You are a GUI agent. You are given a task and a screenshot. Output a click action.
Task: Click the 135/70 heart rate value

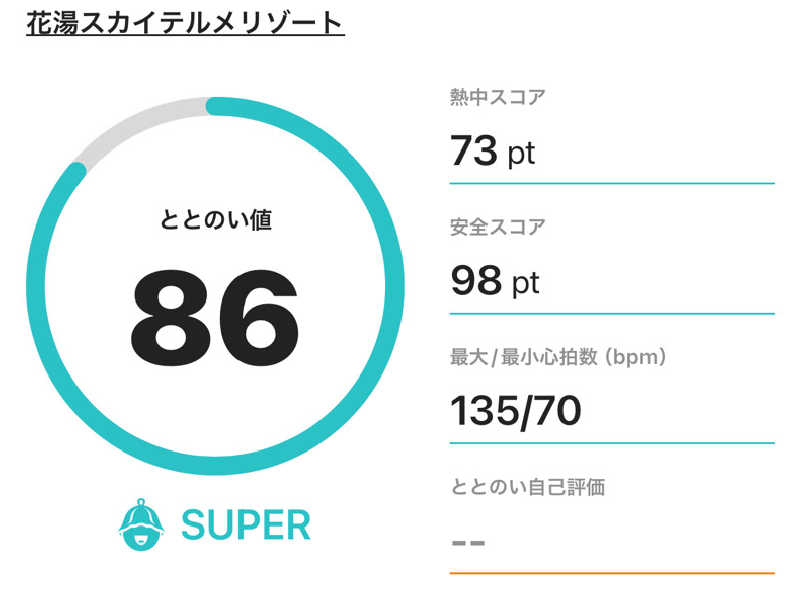pos(515,411)
